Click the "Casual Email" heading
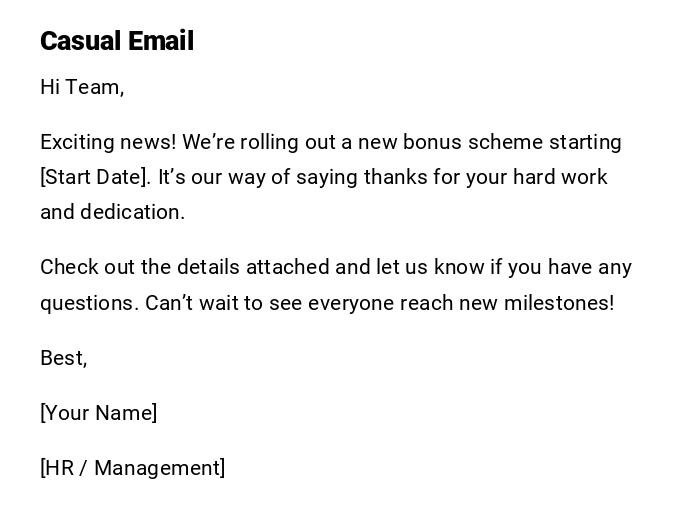The image size is (700, 530). [x=117, y=41]
